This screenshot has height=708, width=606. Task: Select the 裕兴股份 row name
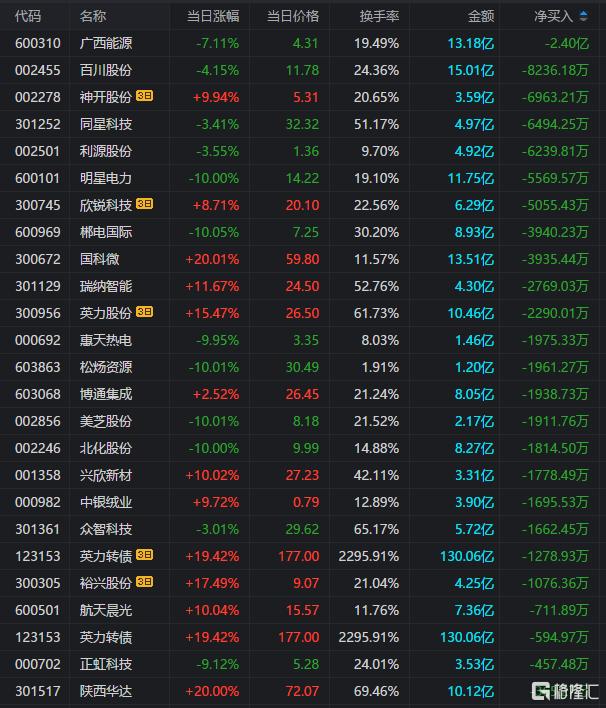click(106, 583)
